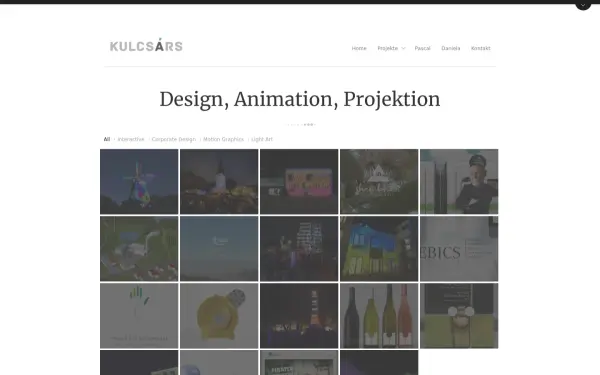Click the round dark chevron button at top right
Viewport: 600px width, 375px height.
(583, 5)
